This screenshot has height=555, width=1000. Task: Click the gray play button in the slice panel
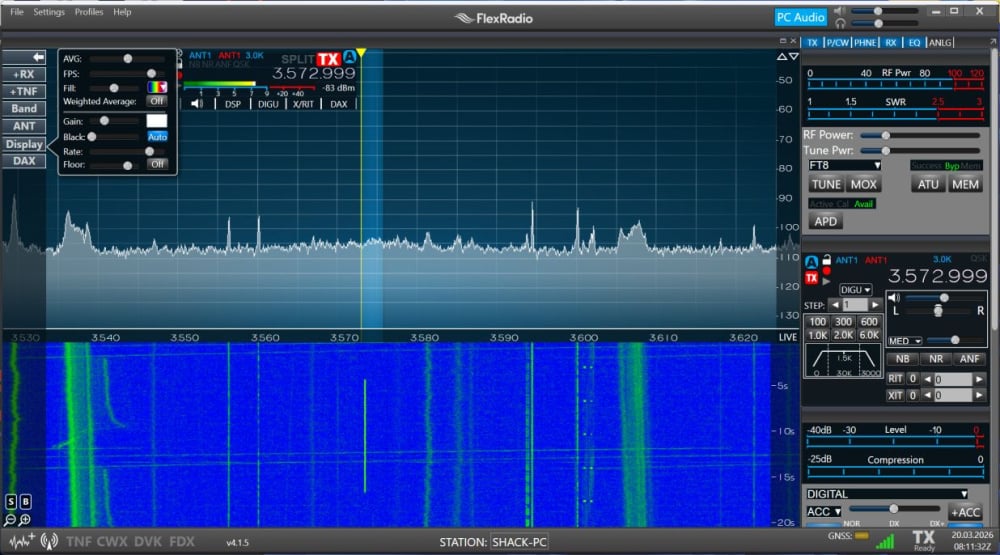click(x=827, y=281)
